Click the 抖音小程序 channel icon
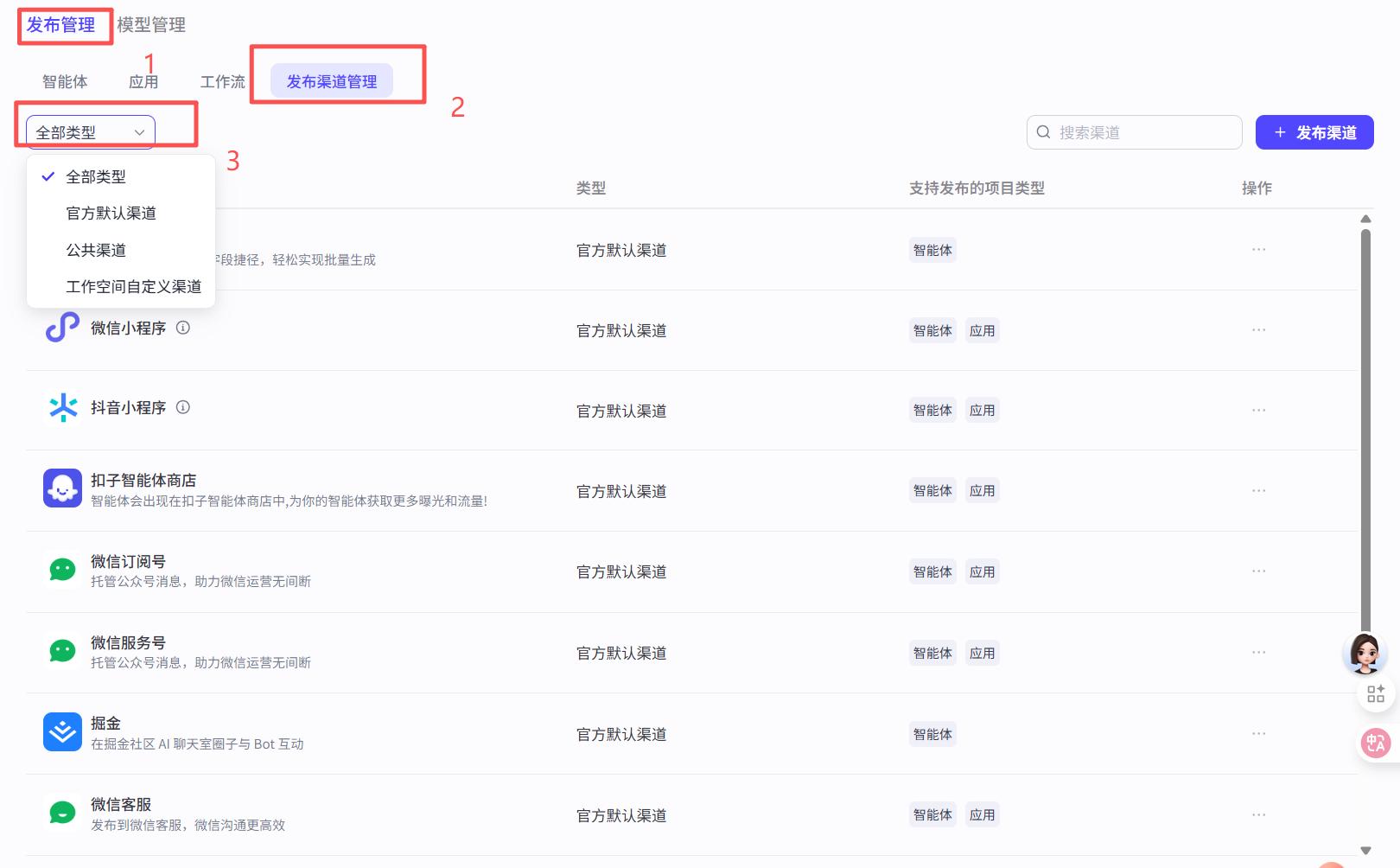The height and width of the screenshot is (868, 1400). 61,407
